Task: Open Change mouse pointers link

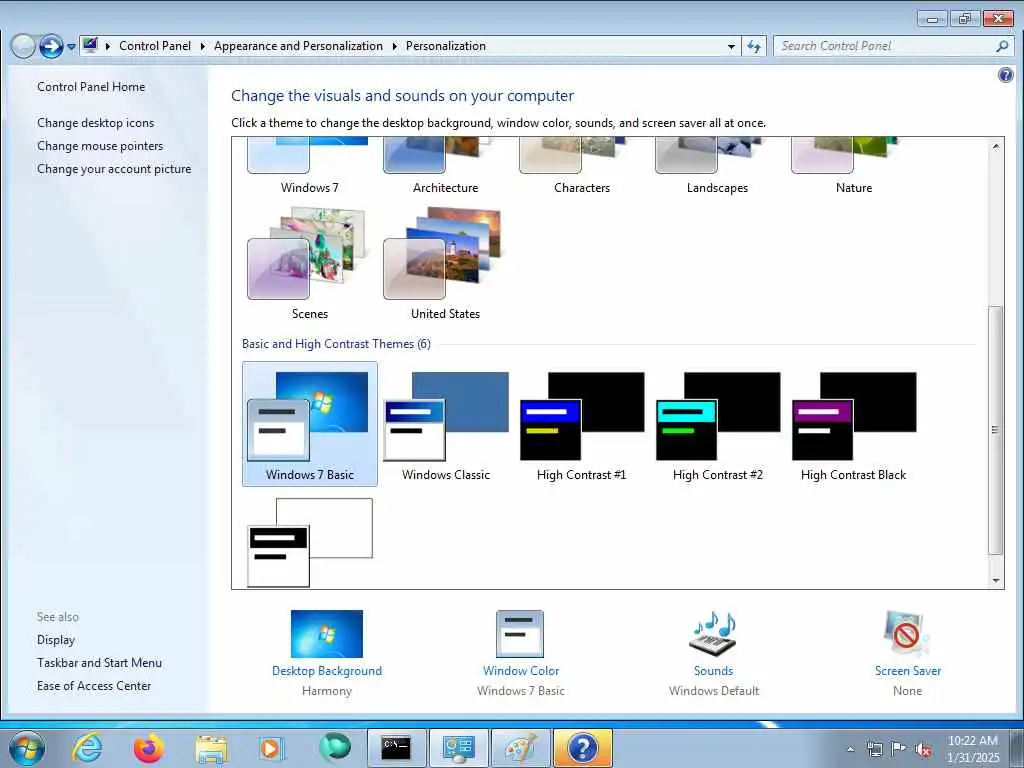Action: point(100,146)
